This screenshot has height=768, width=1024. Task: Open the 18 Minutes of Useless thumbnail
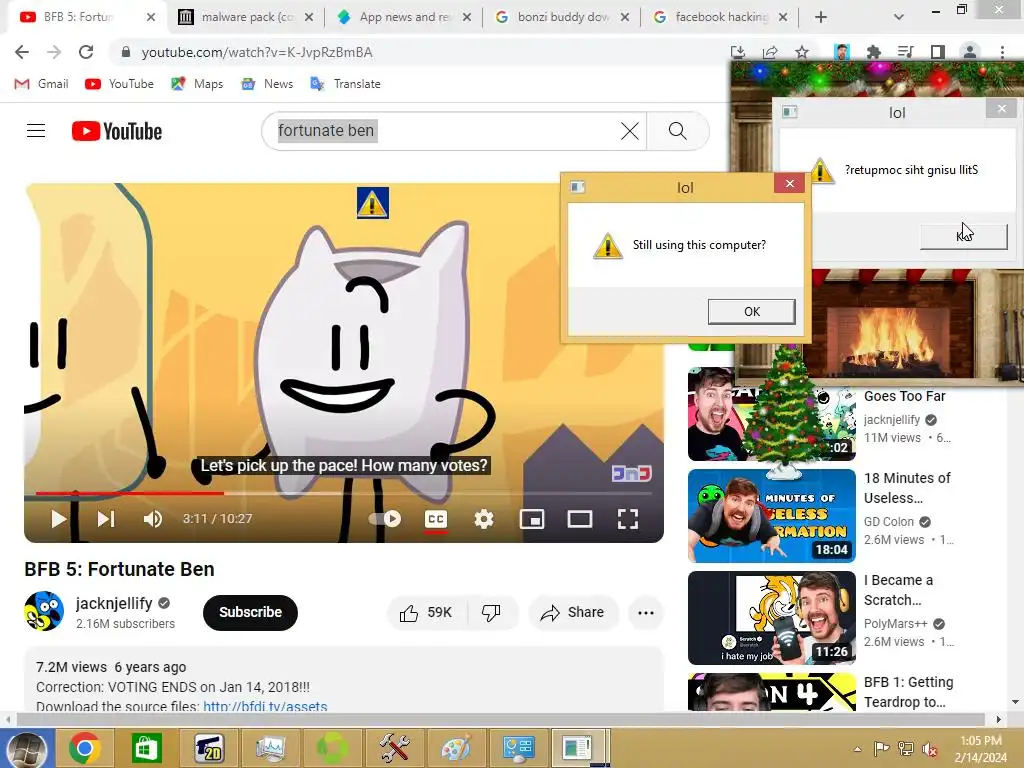point(771,516)
